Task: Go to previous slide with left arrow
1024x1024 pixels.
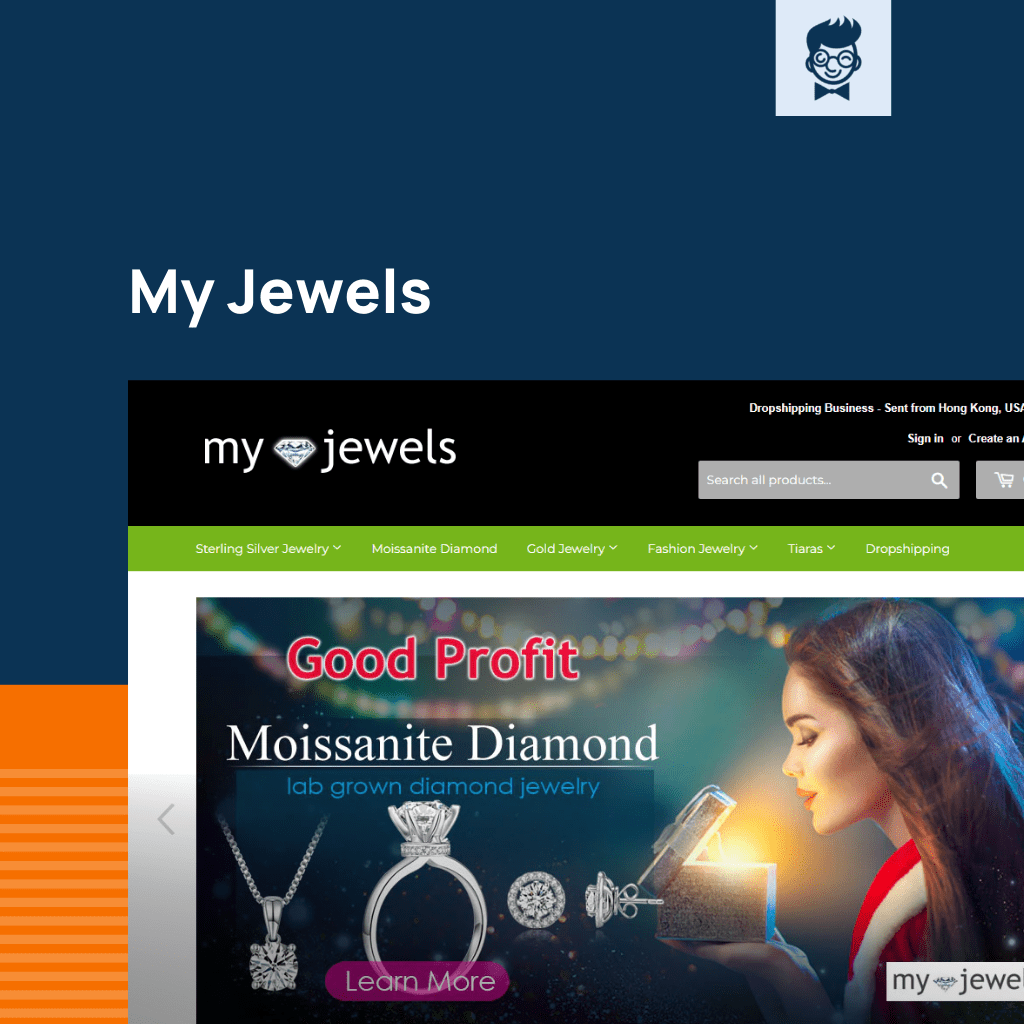Action: coord(166,819)
